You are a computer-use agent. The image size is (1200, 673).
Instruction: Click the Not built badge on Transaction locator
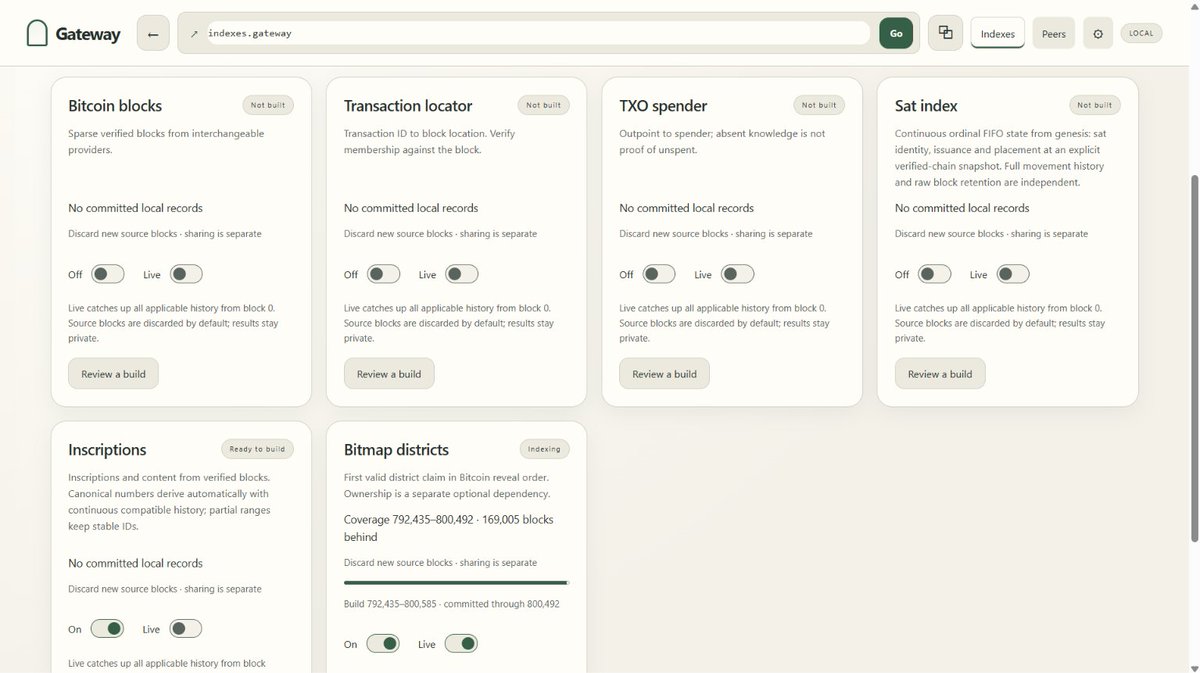(544, 105)
